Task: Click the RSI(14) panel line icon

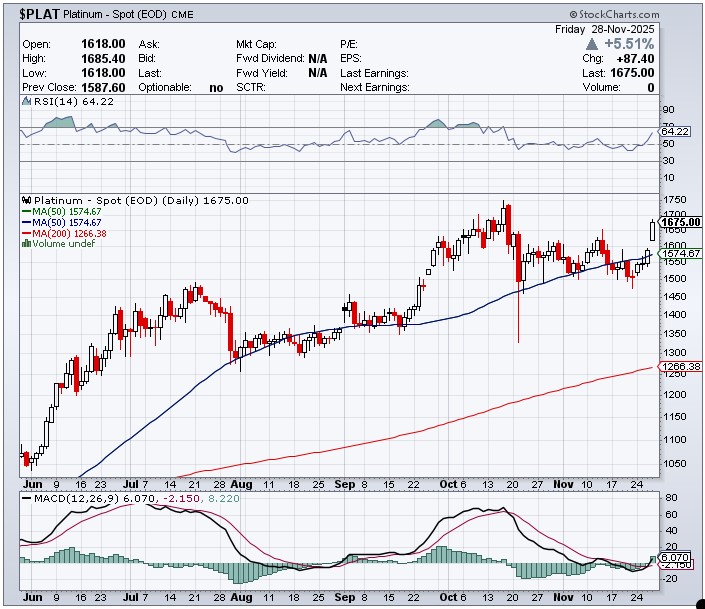Action: [x=27, y=101]
